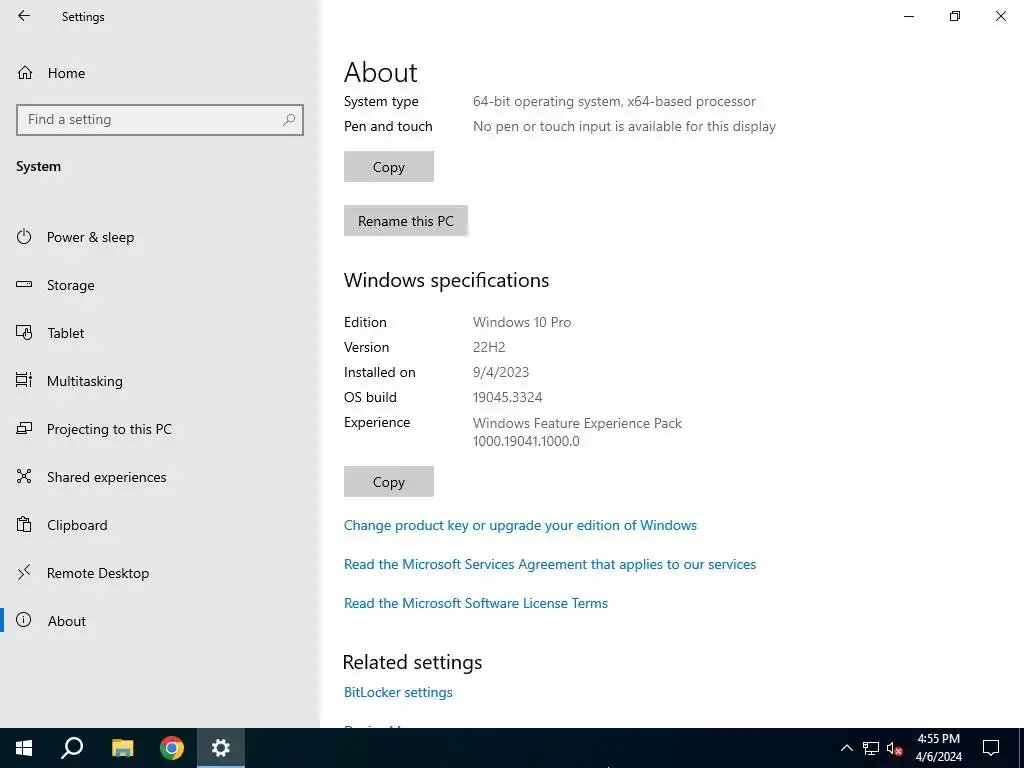
Task: Click the No pen or touch input text
Action: click(x=624, y=127)
